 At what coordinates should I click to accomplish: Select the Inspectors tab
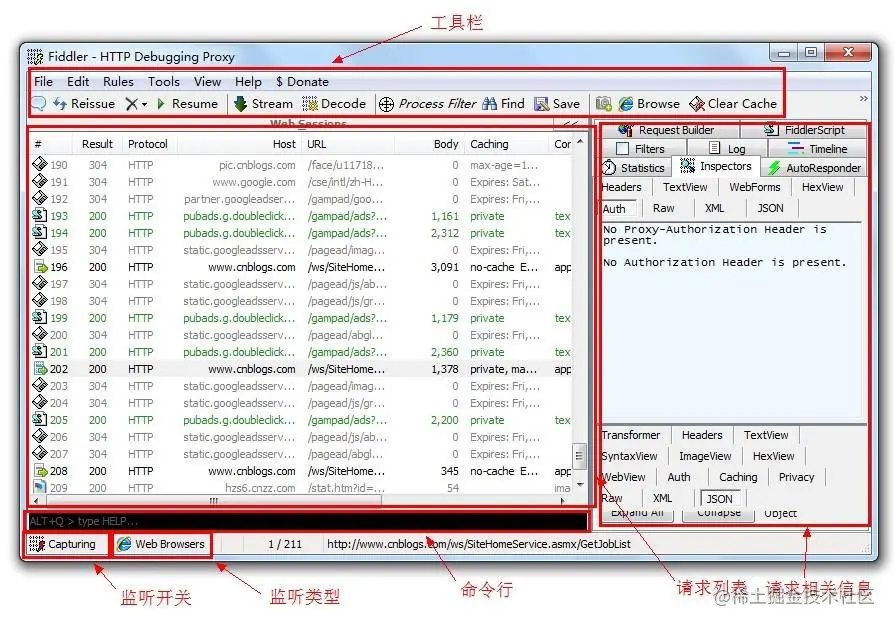click(716, 166)
